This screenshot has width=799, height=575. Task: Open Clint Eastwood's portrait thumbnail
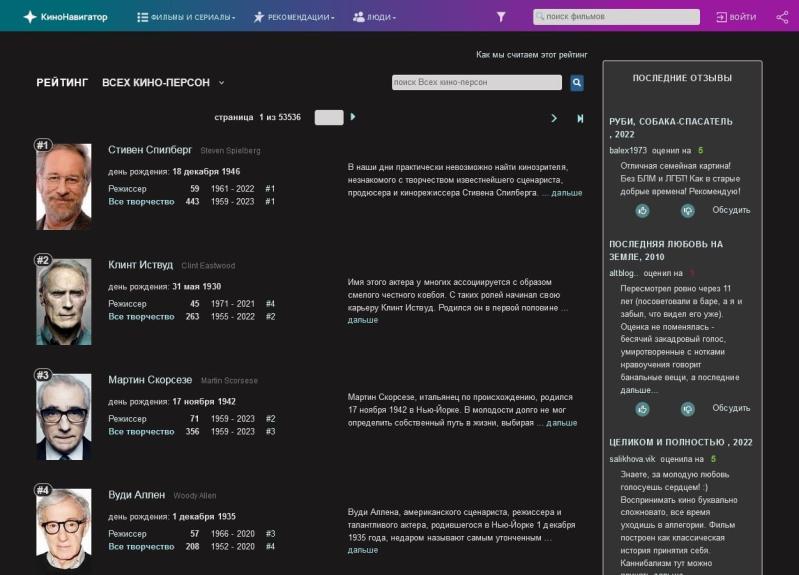tap(64, 302)
